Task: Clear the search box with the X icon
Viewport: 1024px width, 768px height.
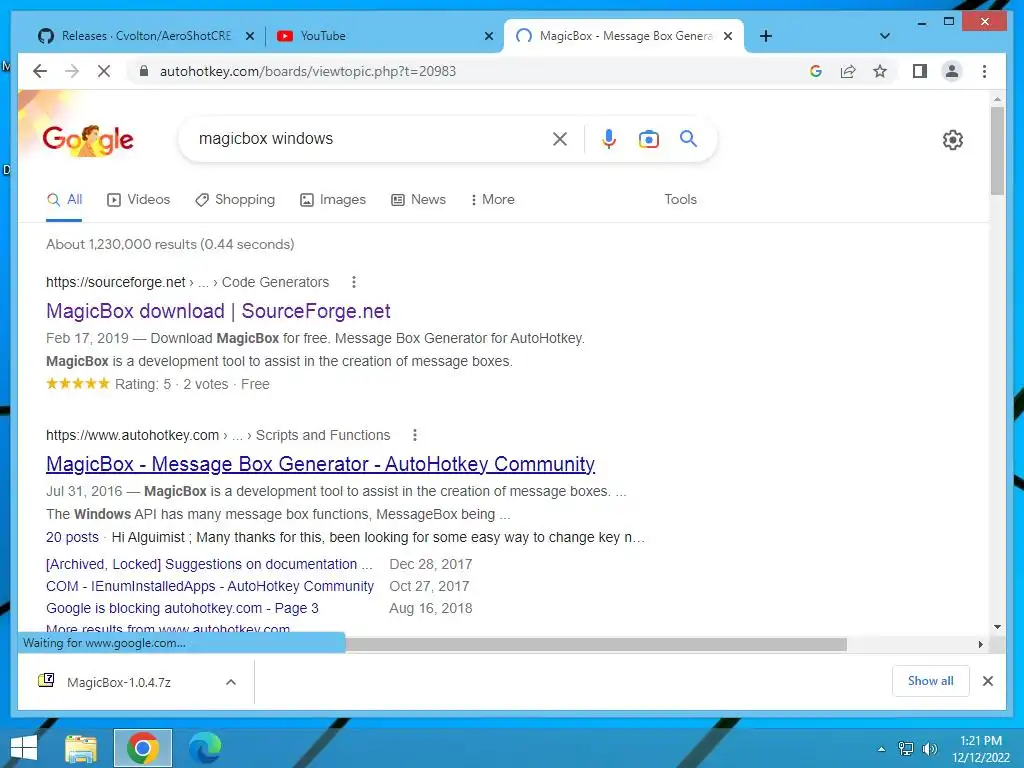Action: 560,138
